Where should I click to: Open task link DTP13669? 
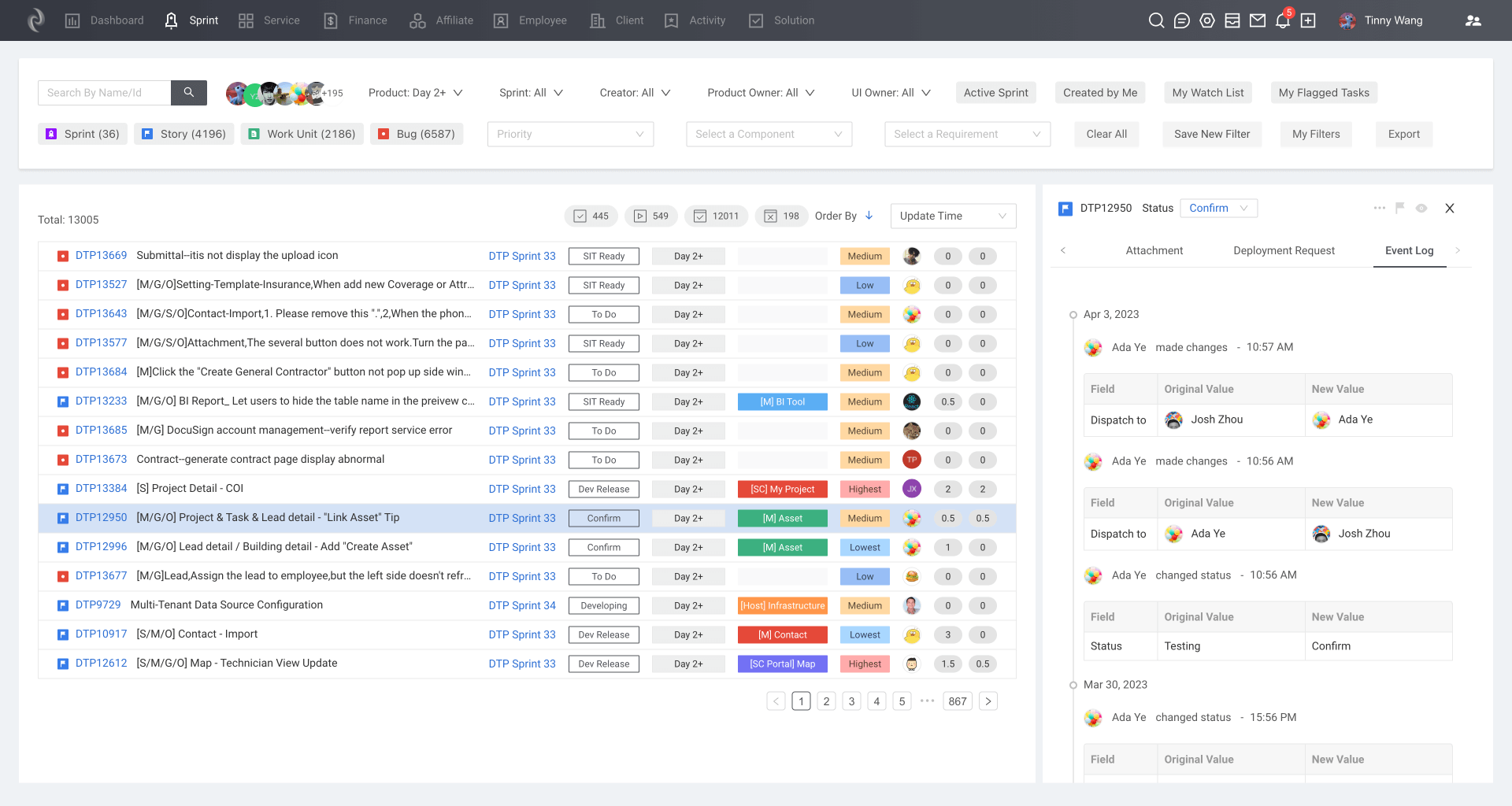[101, 256]
